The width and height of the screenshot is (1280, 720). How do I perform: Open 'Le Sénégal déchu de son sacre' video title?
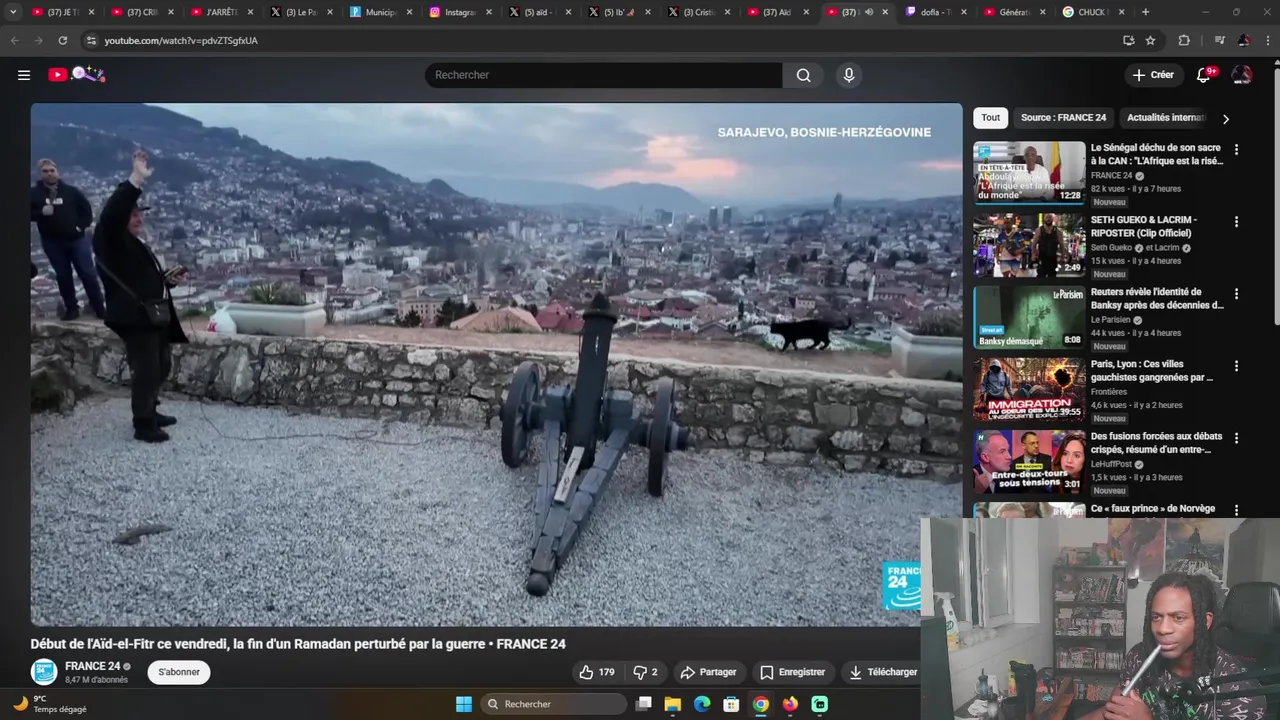pos(1157,154)
